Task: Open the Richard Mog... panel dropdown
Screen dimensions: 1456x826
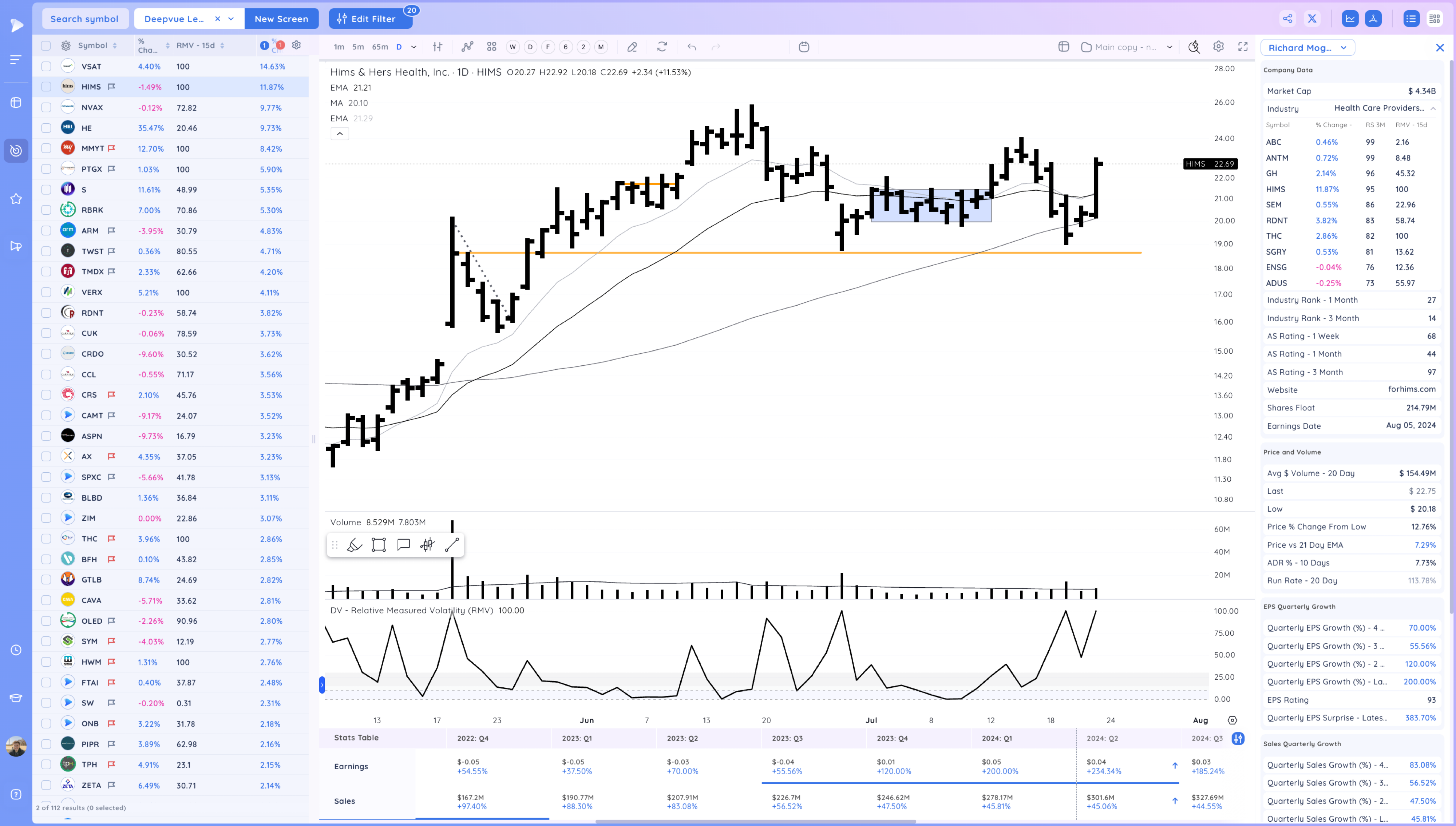Action: (1307, 48)
